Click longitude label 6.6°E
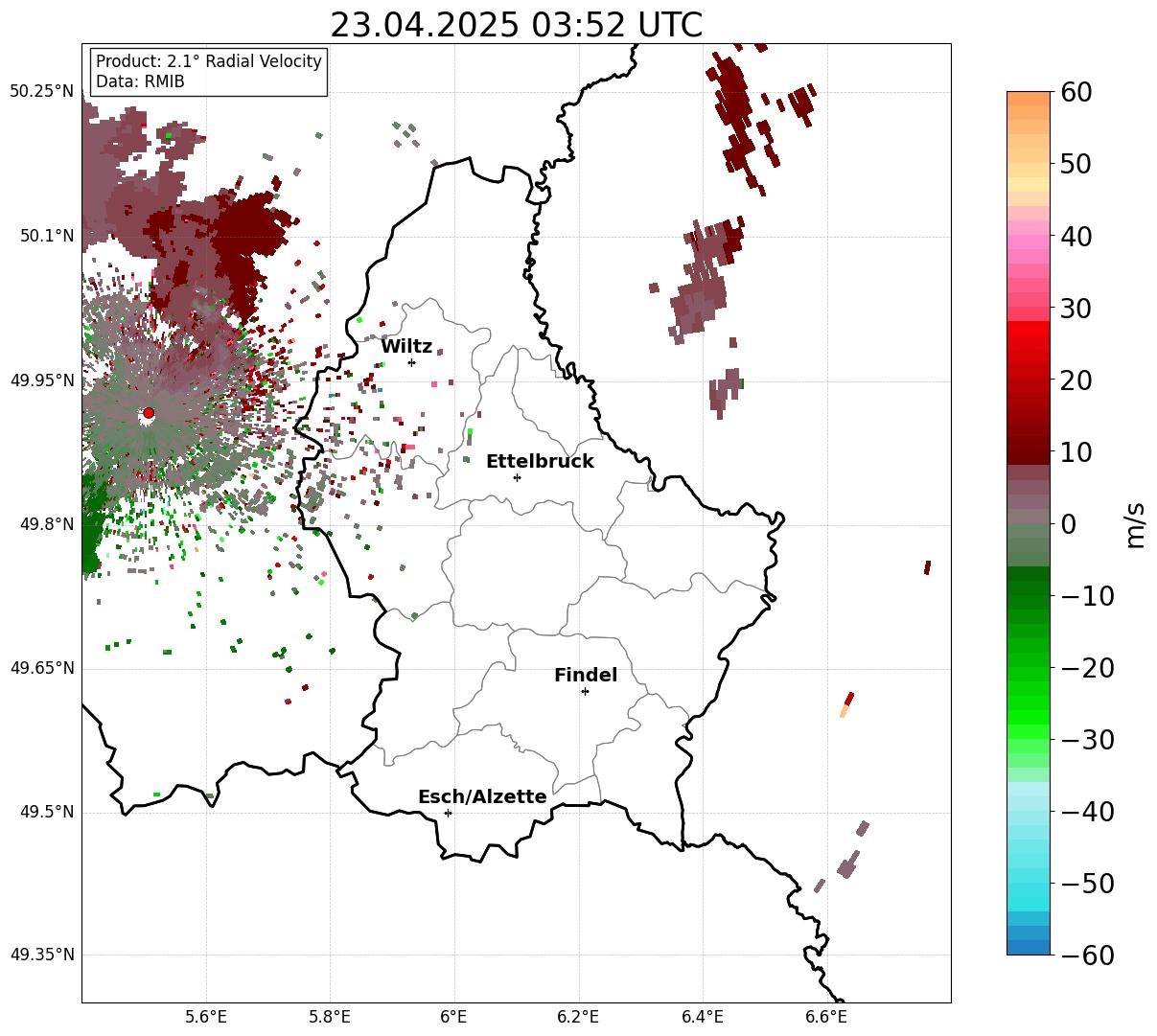Screen dimensions: 1157x1036 click(x=826, y=1017)
